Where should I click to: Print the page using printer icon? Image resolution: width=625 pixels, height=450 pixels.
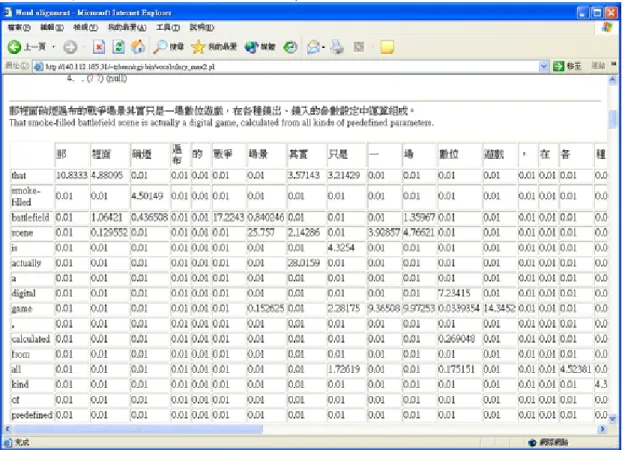[x=337, y=47]
